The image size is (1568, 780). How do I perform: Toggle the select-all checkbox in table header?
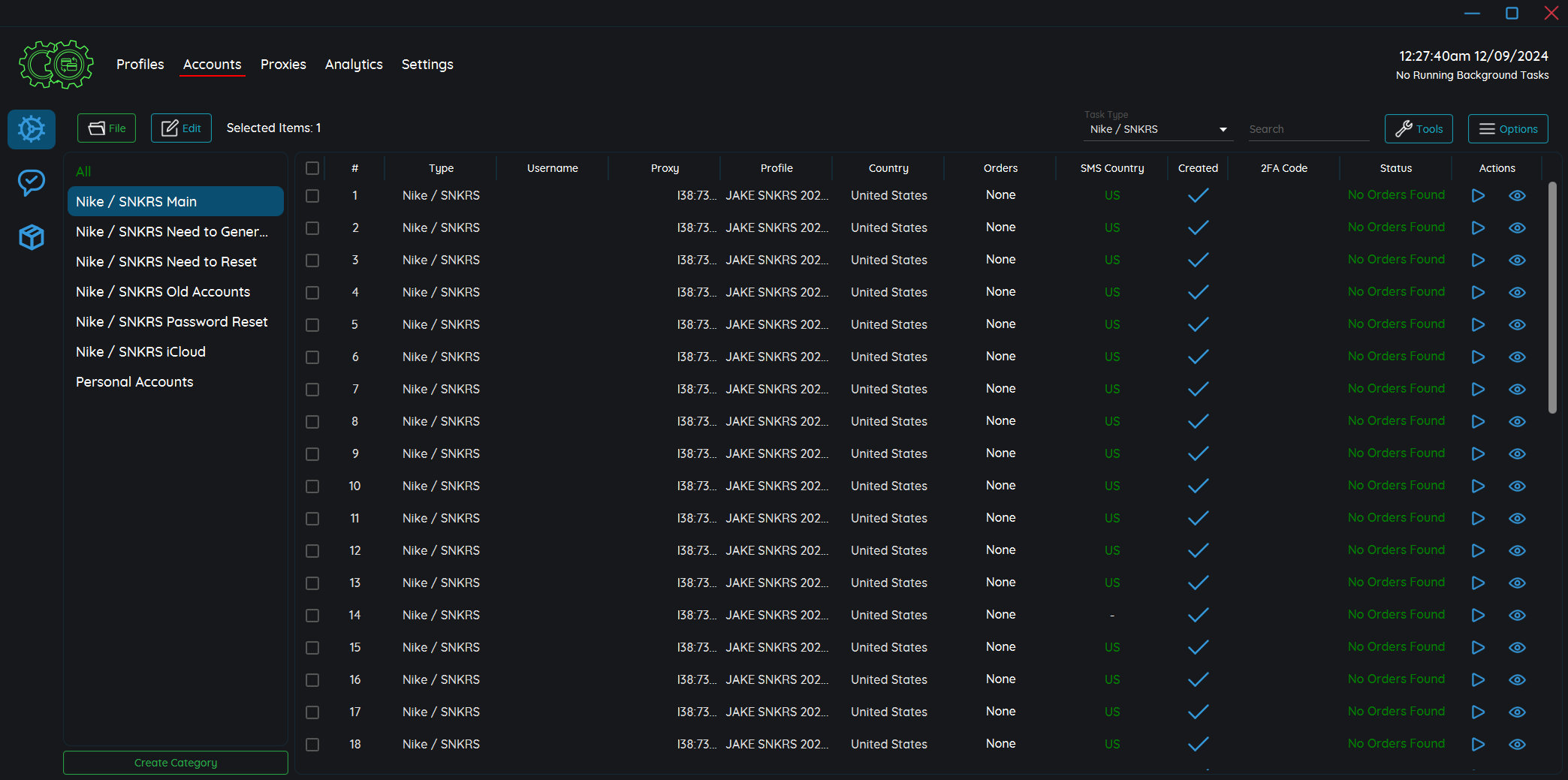click(x=312, y=168)
